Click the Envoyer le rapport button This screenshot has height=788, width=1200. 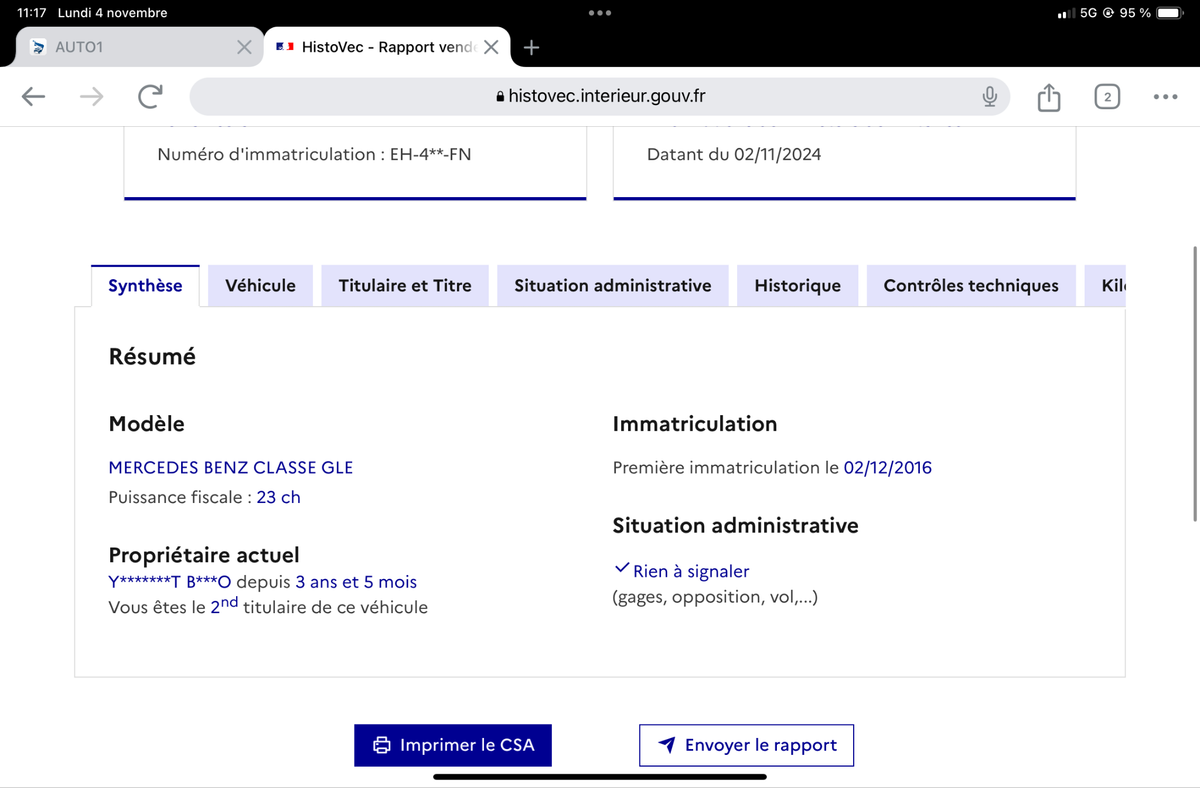747,745
